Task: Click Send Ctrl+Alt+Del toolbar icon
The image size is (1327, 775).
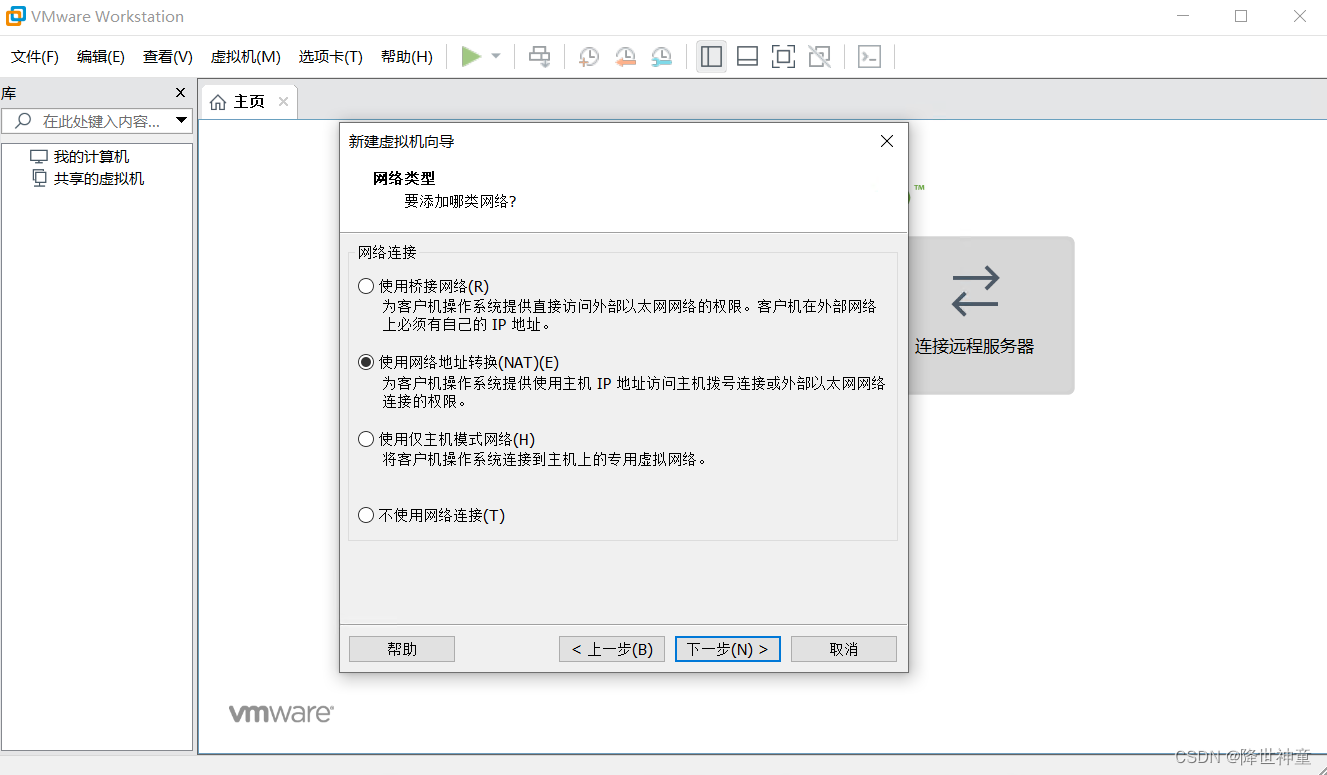Action: point(540,57)
